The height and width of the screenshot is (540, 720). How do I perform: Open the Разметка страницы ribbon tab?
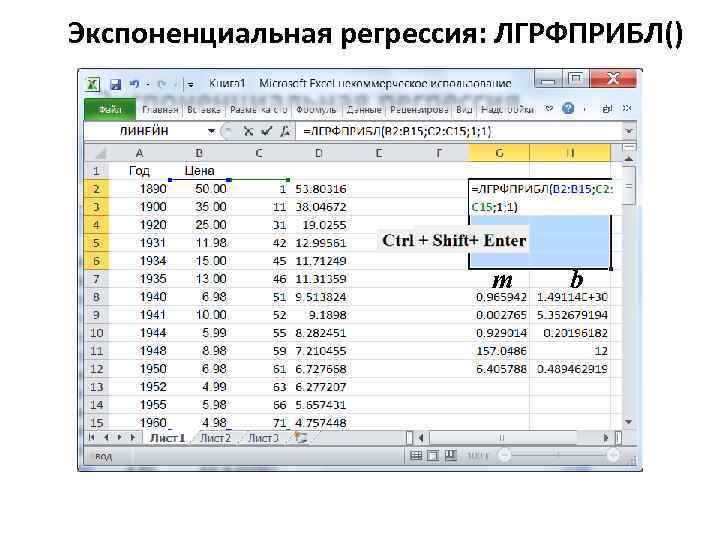click(x=259, y=110)
